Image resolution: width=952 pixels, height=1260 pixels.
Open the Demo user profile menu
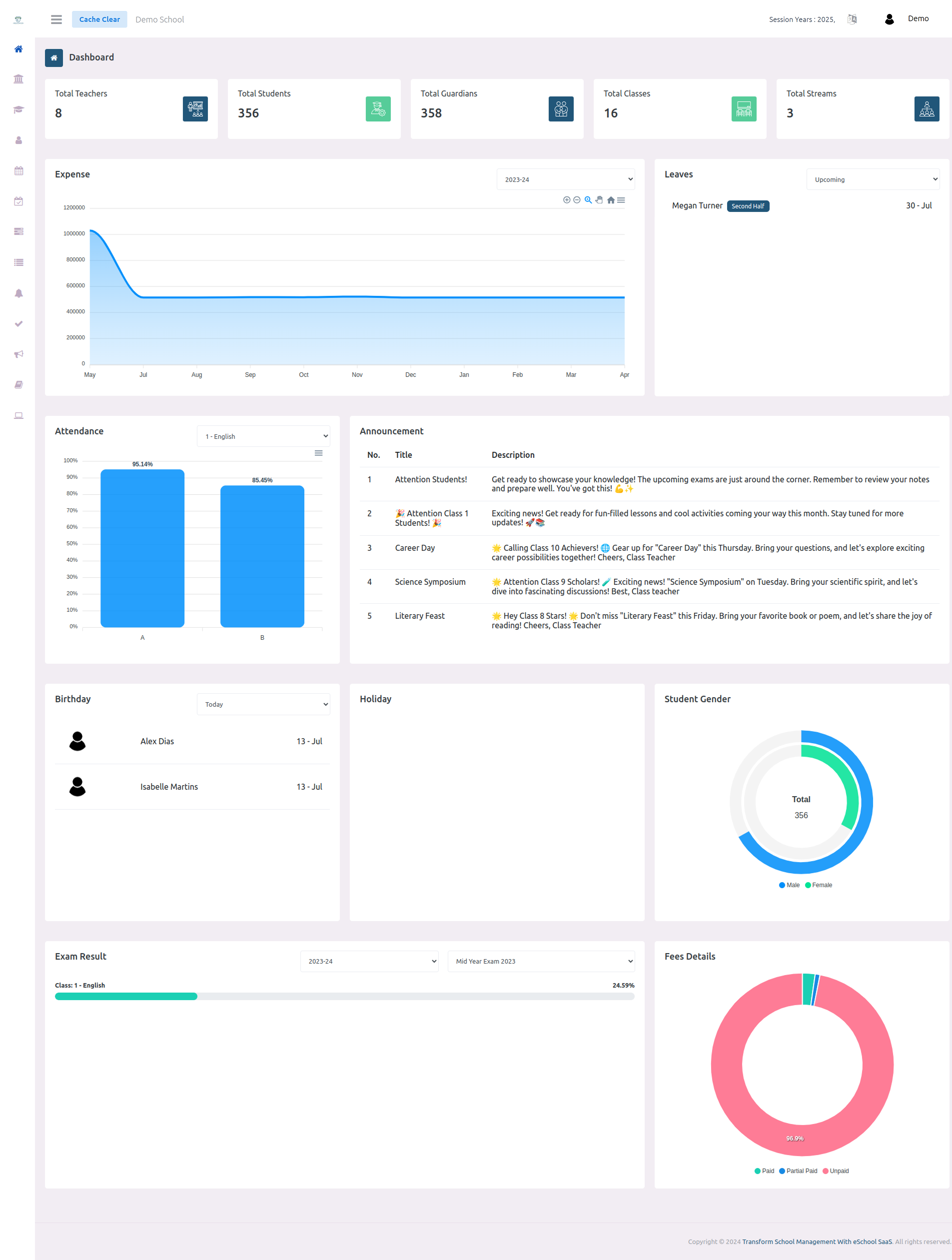click(907, 19)
